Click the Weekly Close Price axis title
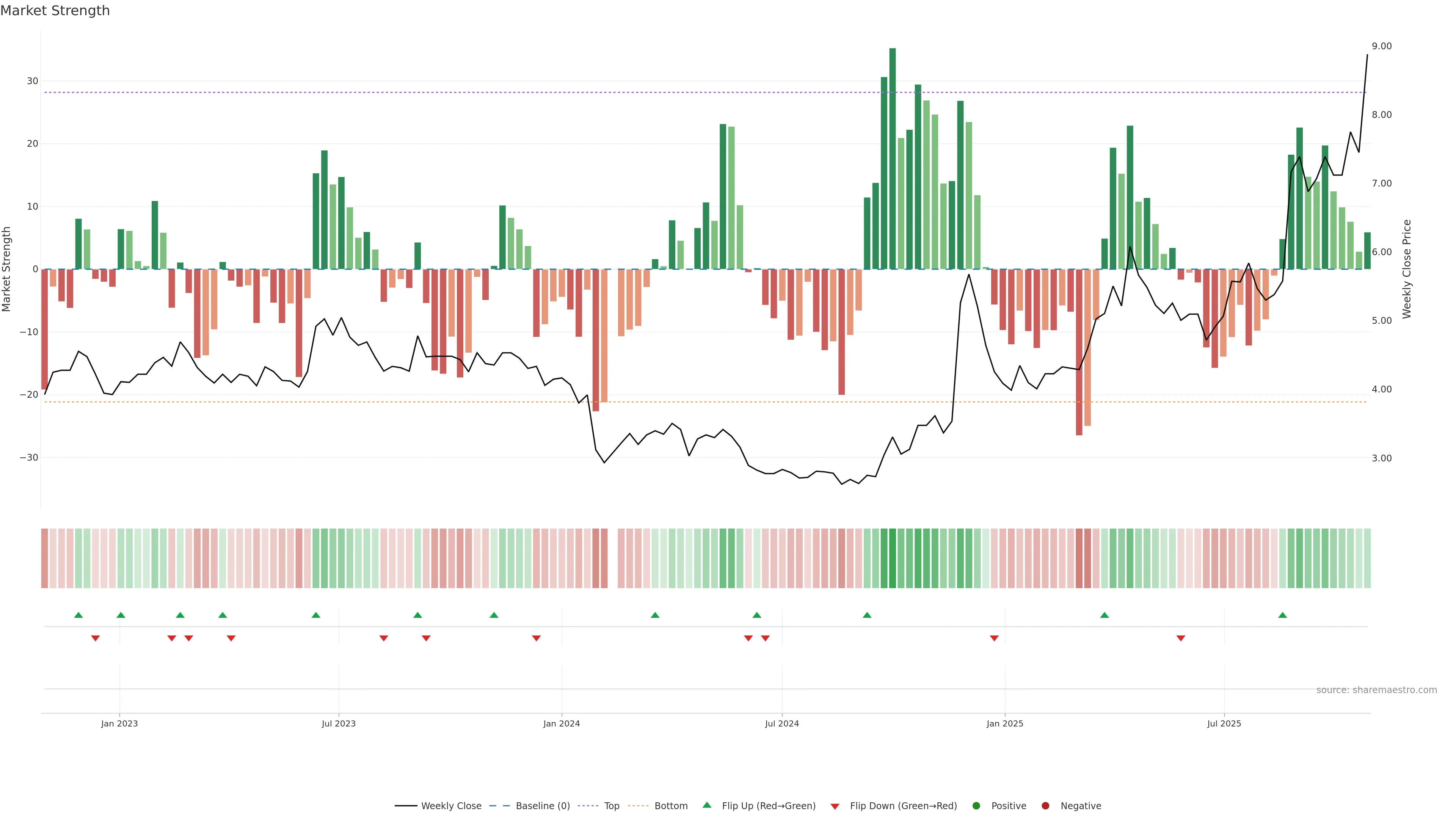This screenshot has height=819, width=1456. point(1407,269)
